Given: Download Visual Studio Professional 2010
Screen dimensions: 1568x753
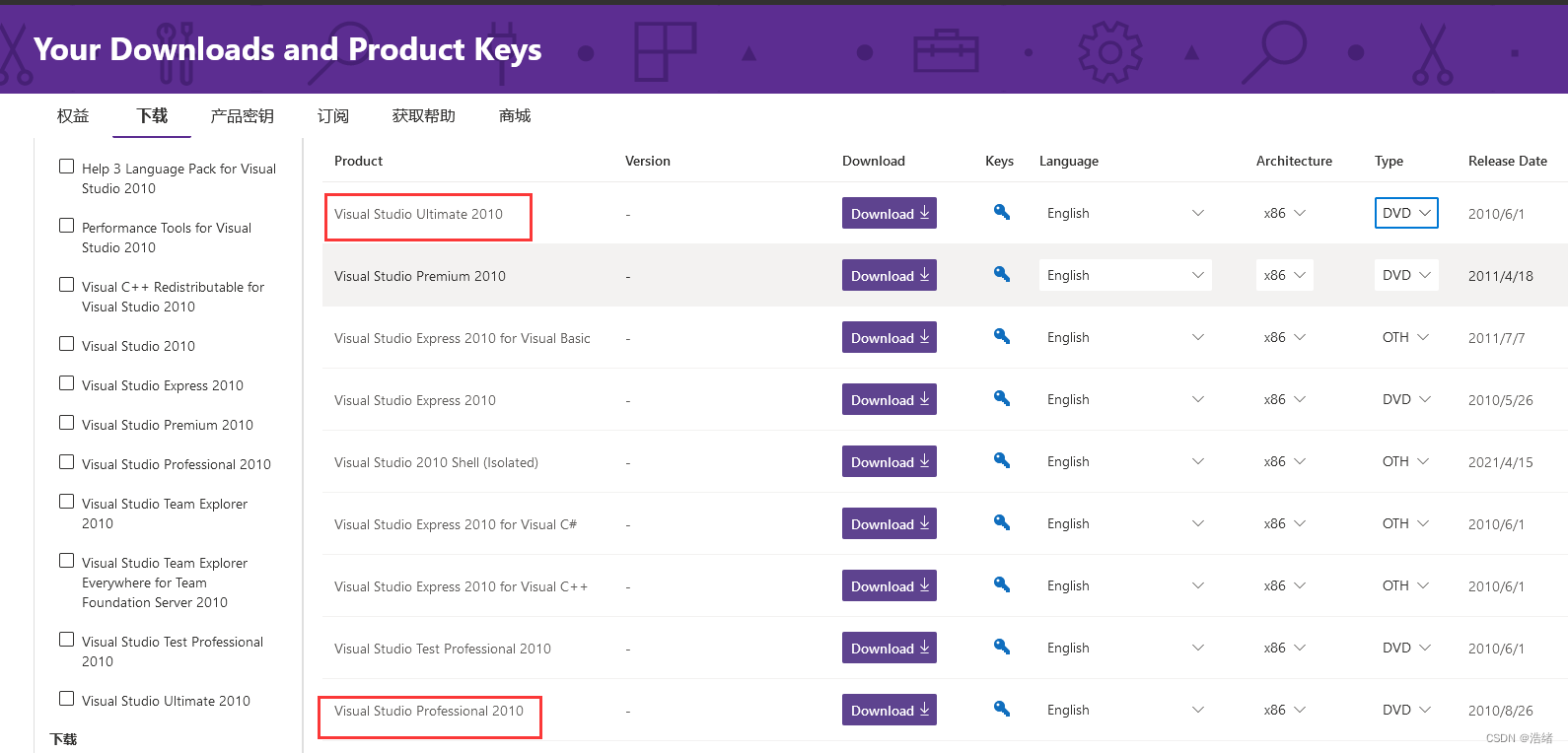Looking at the screenshot, I should click(x=889, y=710).
